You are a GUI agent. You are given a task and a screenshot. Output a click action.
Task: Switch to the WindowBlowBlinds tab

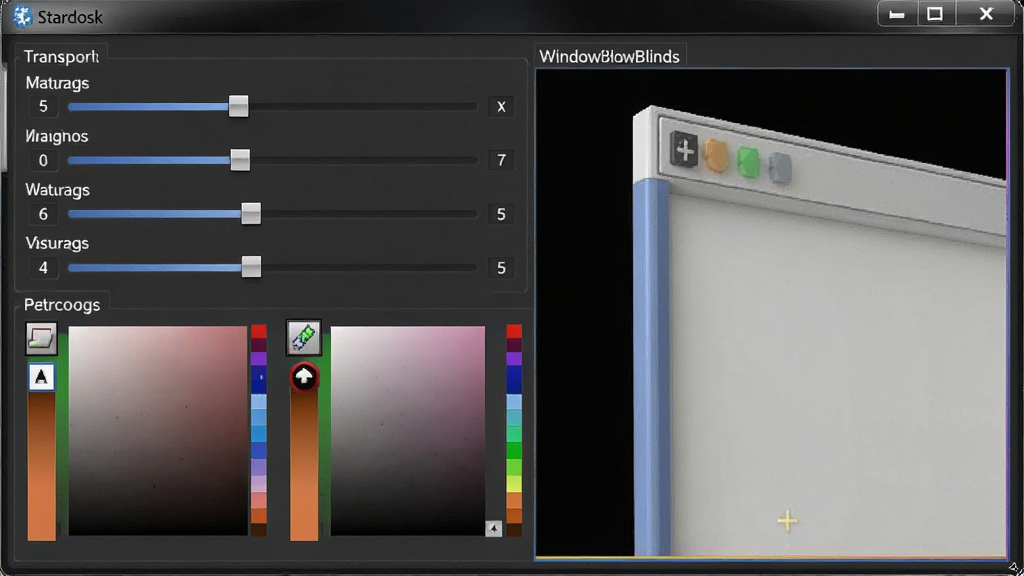(609, 57)
